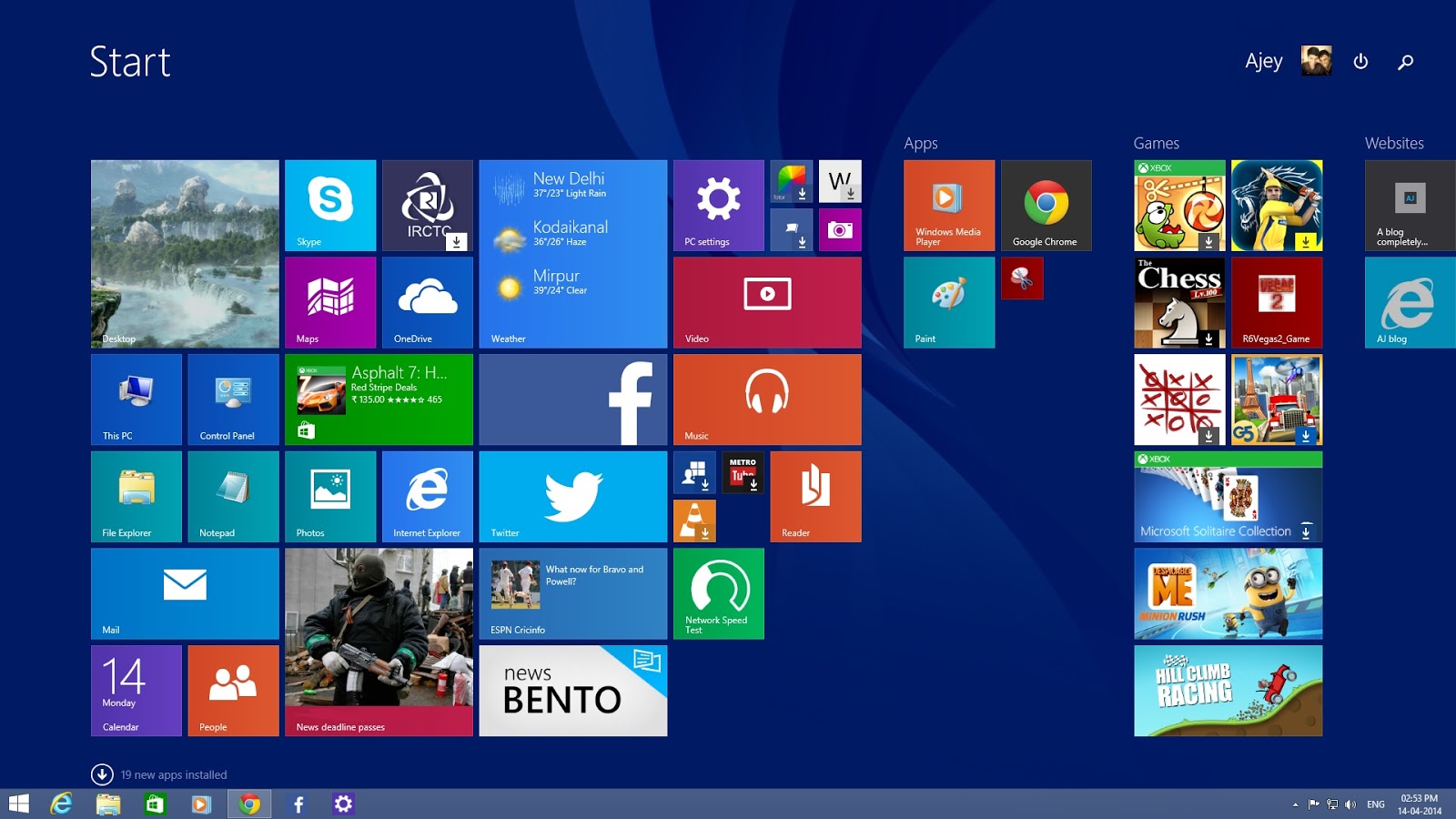The image size is (1456, 819).
Task: Open the Skype tile
Action: pos(330,206)
